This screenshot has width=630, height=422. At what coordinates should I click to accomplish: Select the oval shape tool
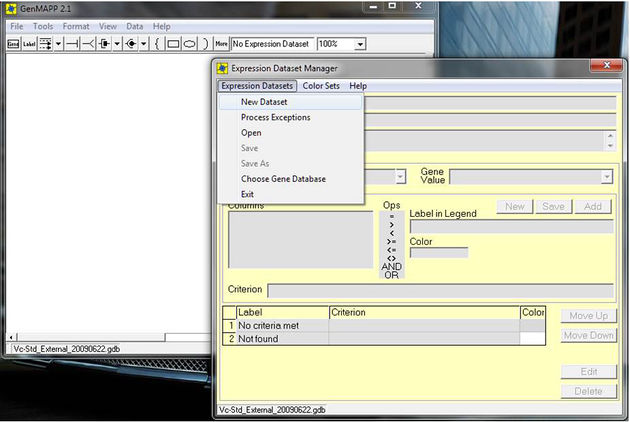click(190, 44)
